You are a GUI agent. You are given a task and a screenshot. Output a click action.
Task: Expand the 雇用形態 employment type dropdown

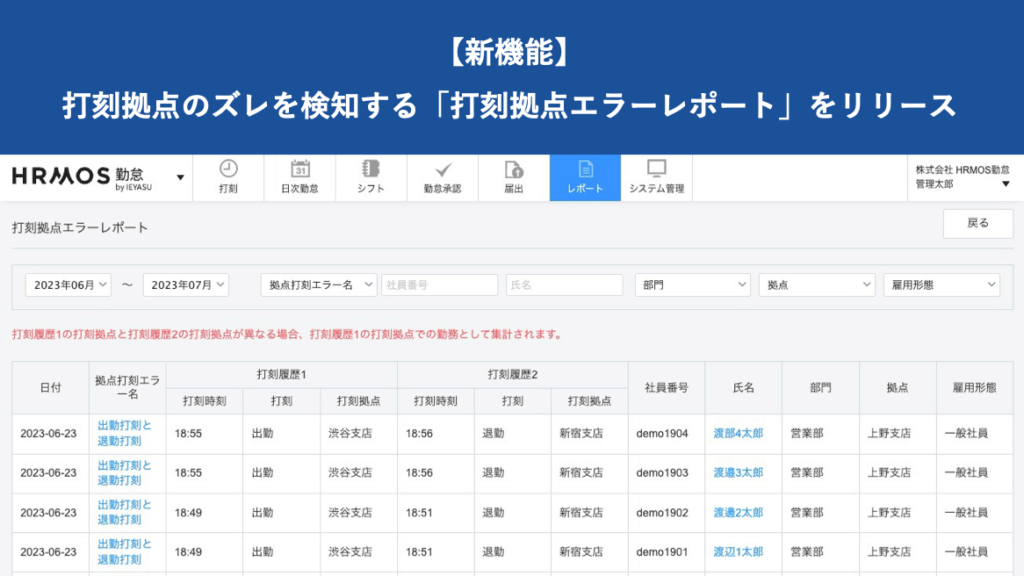(x=941, y=284)
